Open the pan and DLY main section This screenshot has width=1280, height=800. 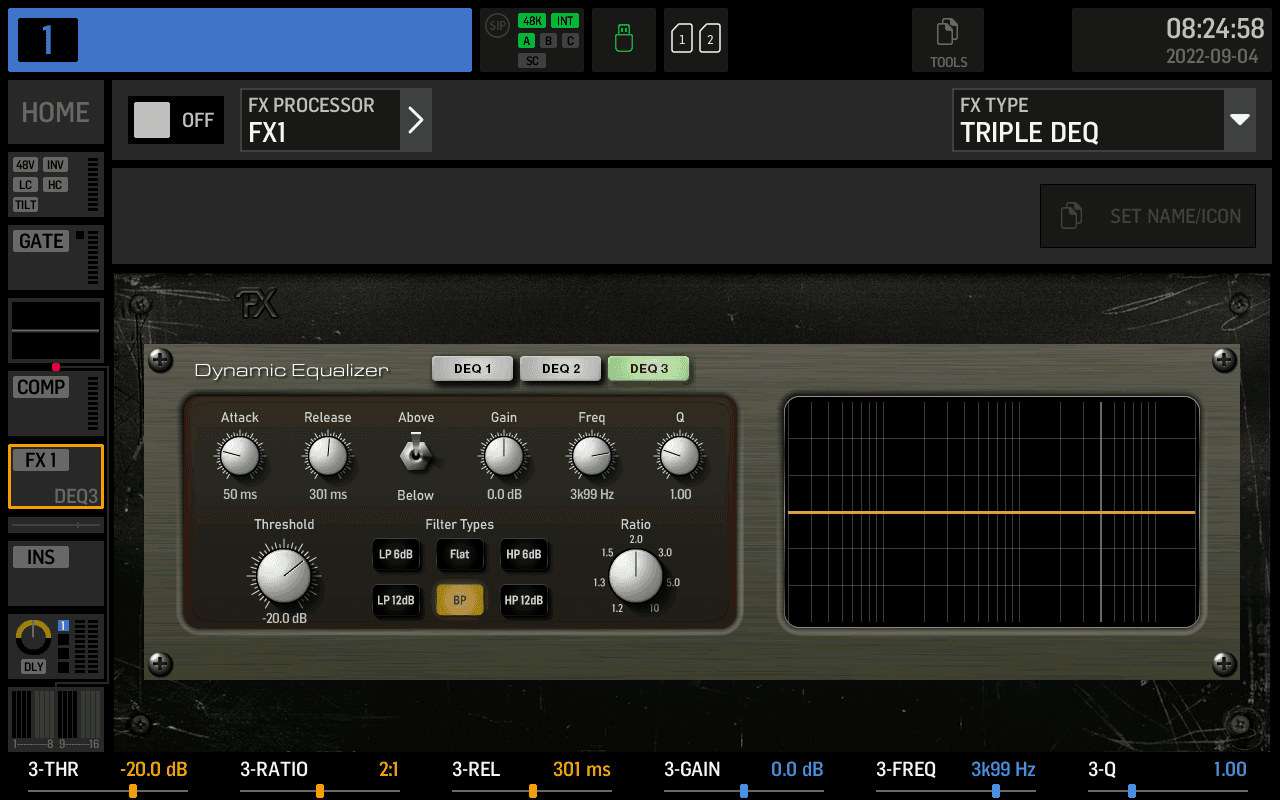(x=56, y=647)
